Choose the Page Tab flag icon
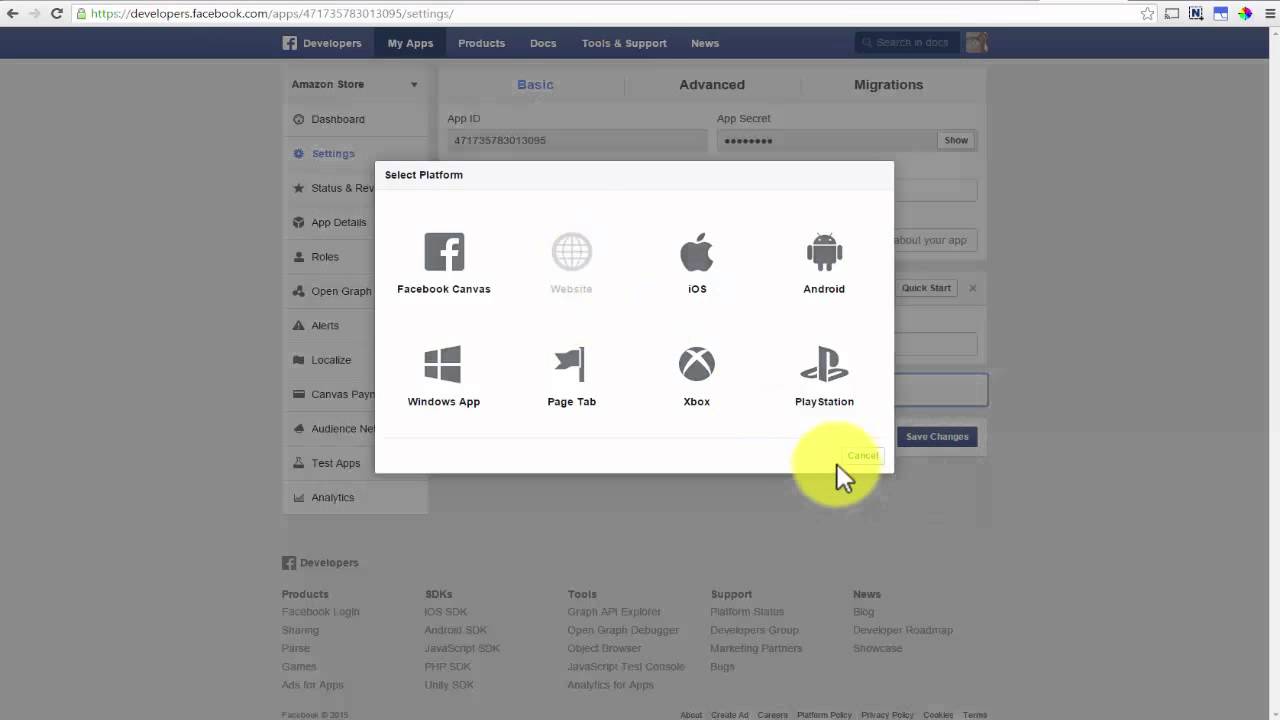Image resolution: width=1280 pixels, height=720 pixels. 570,364
